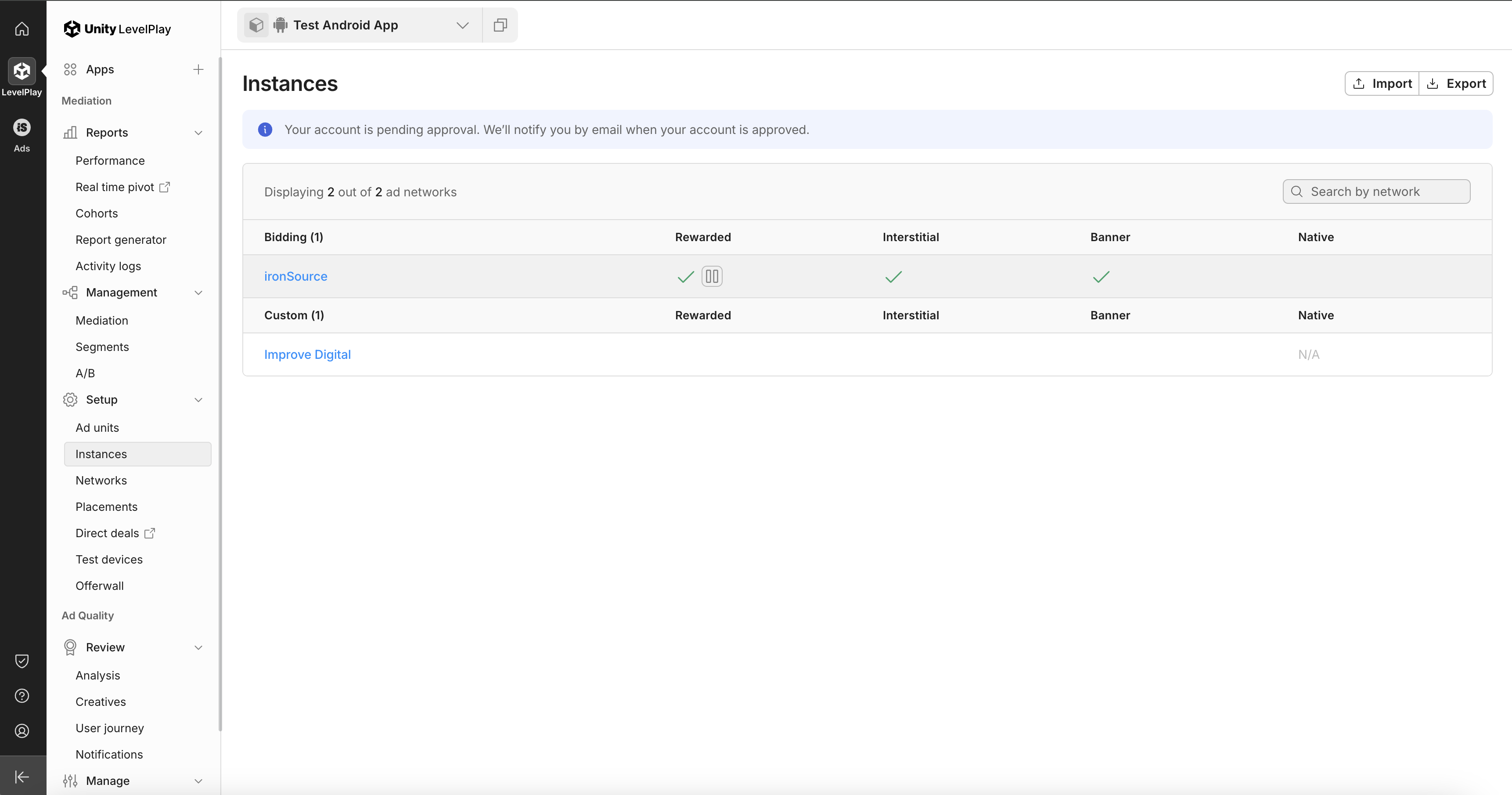The height and width of the screenshot is (795, 1512).
Task: Click the Unity LevelPlay logo
Action: (117, 29)
